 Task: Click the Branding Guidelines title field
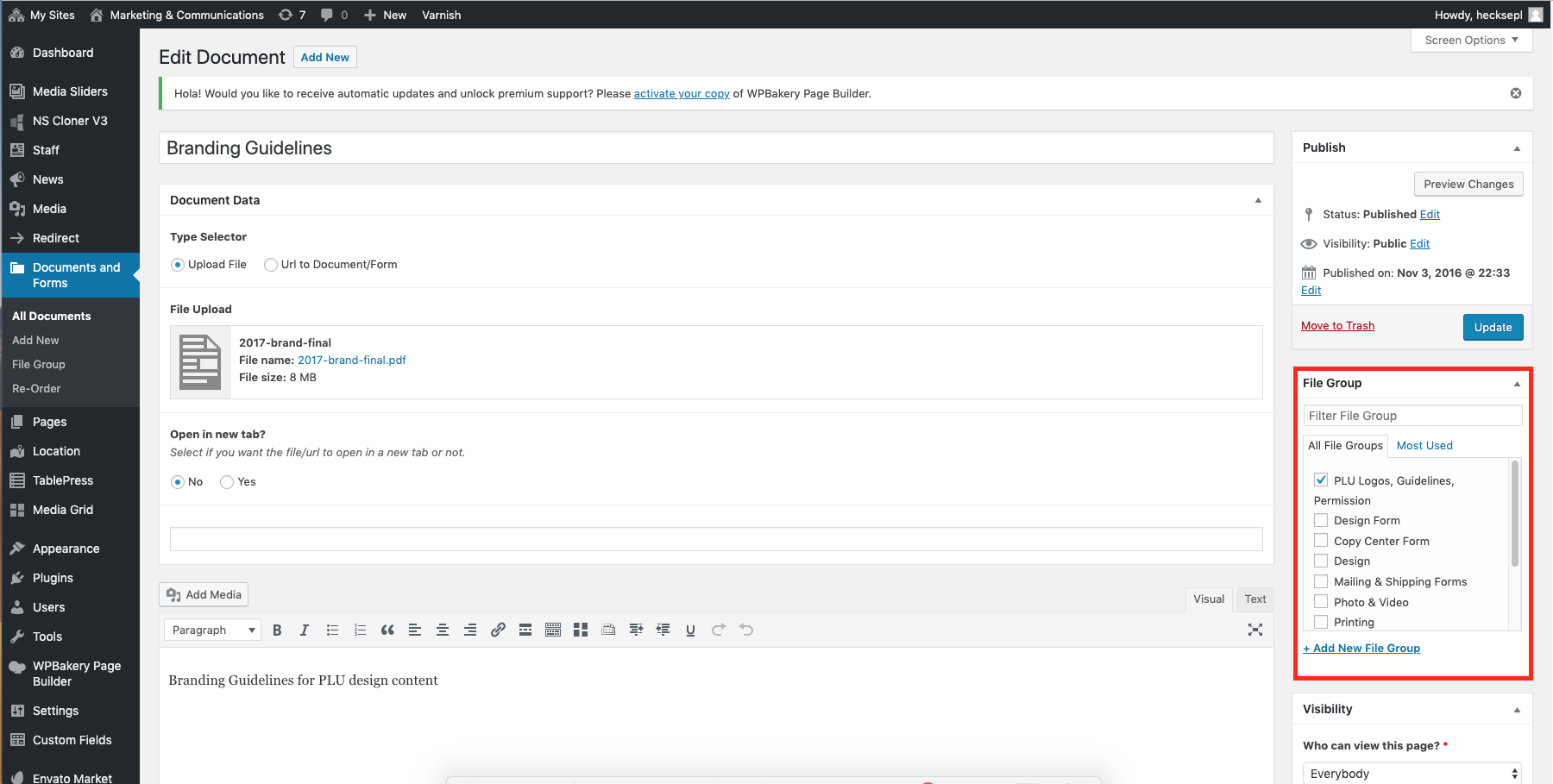716,147
